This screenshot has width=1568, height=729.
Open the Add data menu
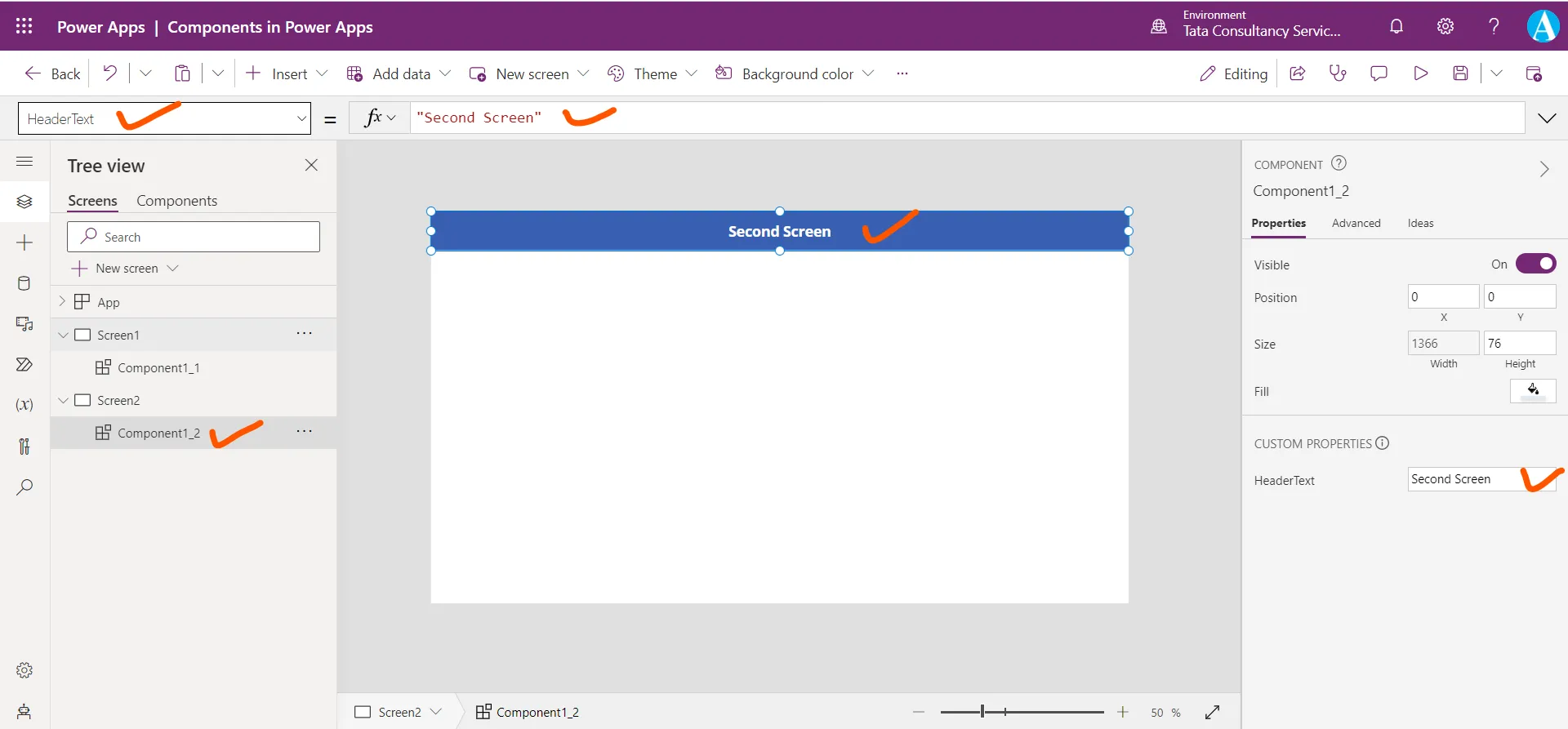tap(399, 73)
